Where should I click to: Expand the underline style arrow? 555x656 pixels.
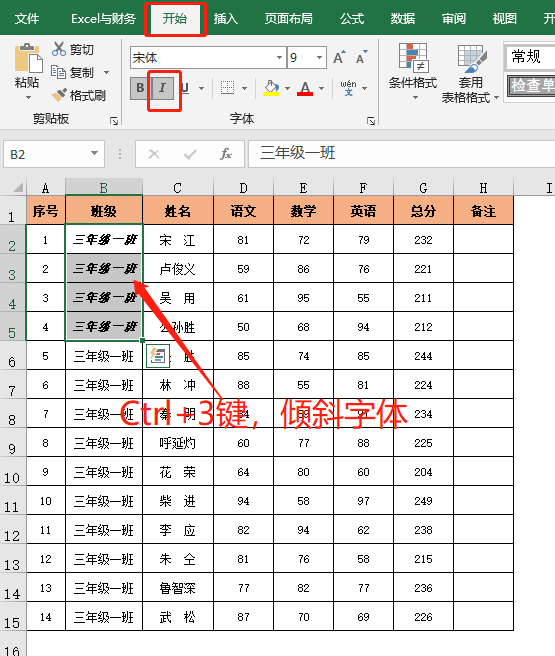(201, 88)
